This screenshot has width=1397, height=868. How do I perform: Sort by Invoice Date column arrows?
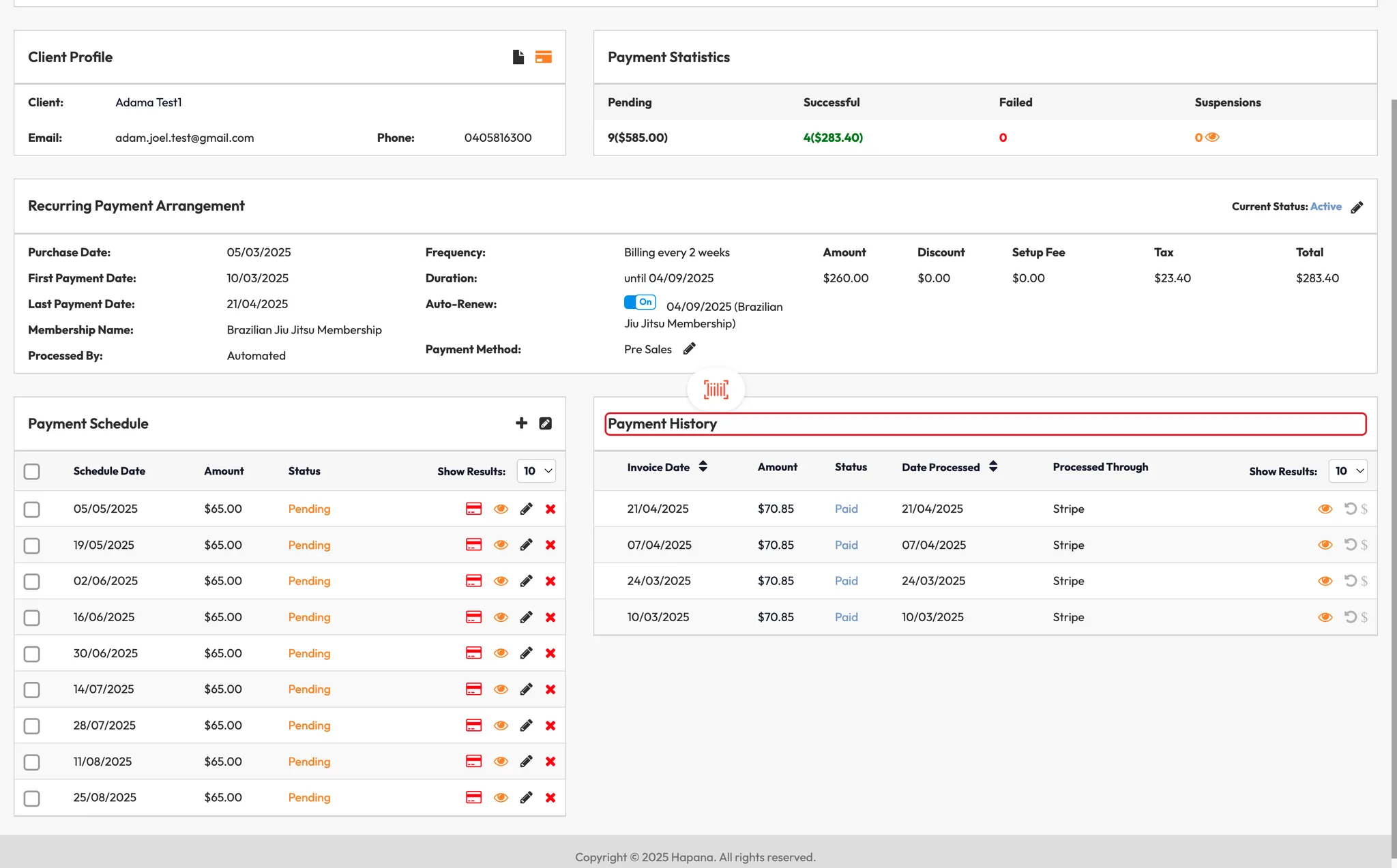click(x=703, y=467)
